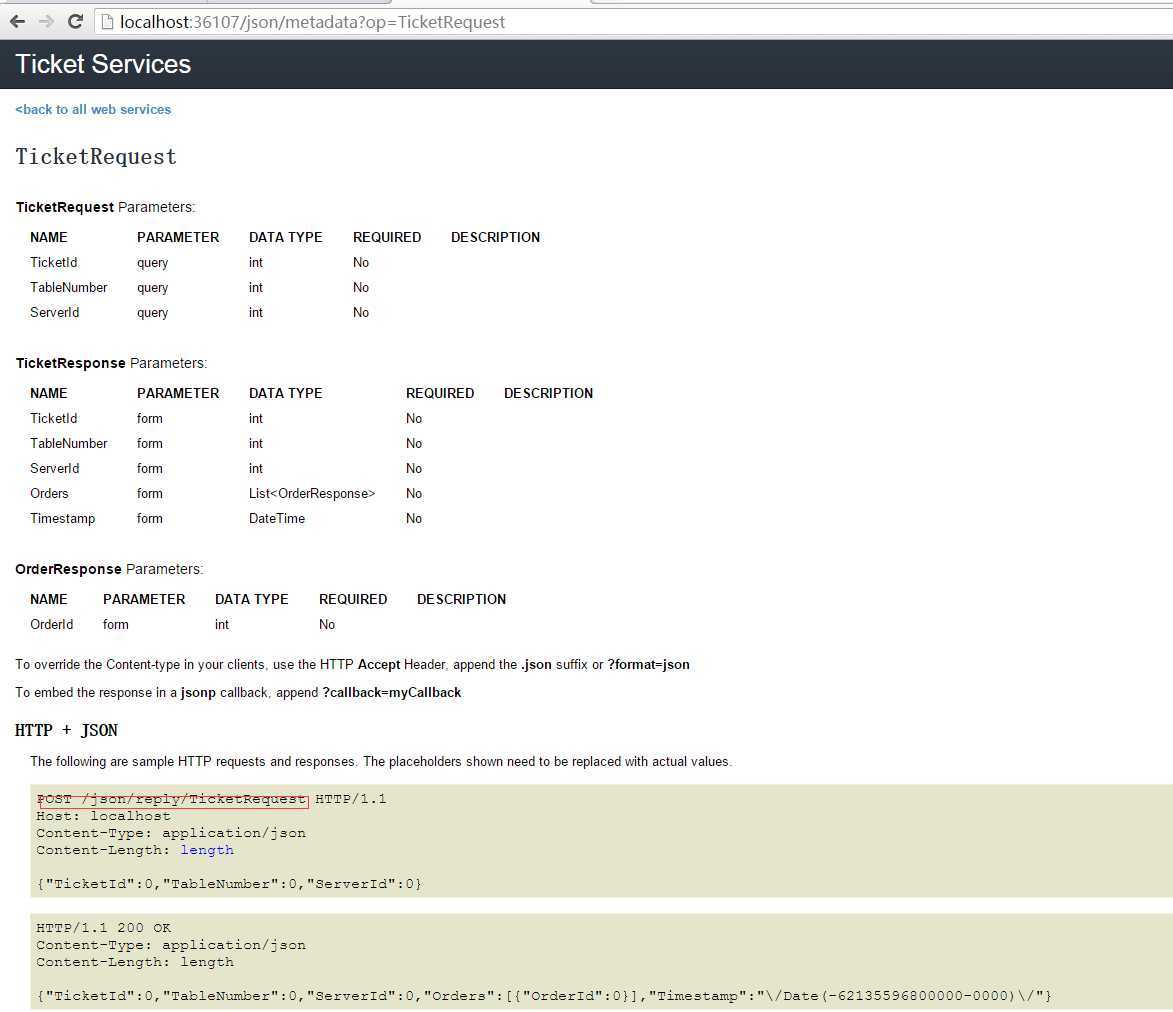Screen dimensions: 1173x1012
Task: Click the .json suffix text
Action: click(x=536, y=665)
